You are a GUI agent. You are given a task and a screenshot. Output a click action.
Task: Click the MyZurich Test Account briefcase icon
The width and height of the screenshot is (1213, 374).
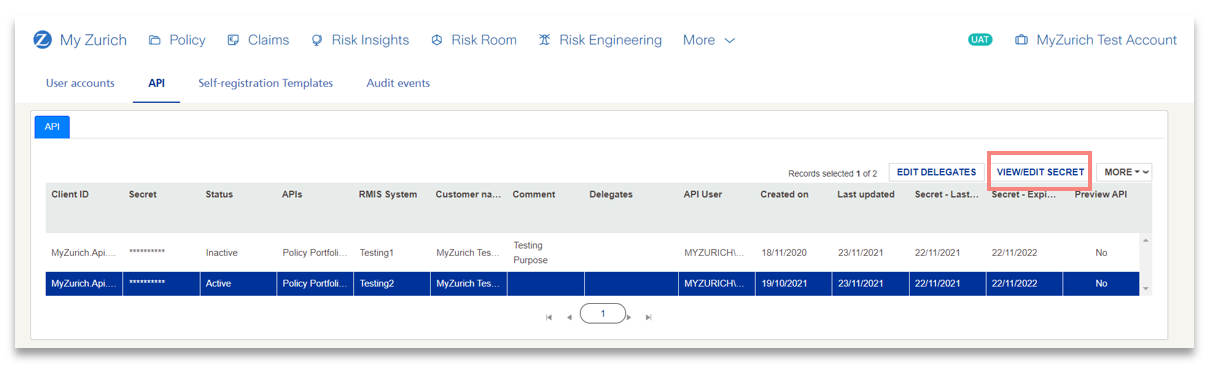click(1021, 41)
